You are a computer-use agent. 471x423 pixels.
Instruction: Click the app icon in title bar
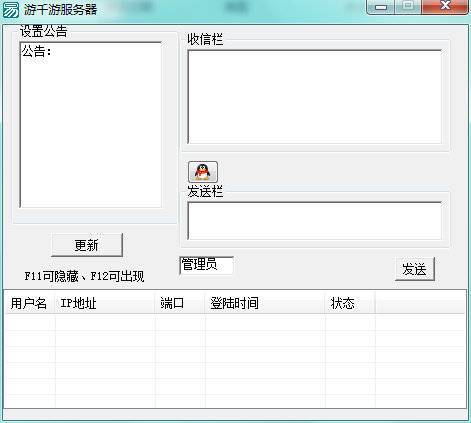pyautogui.click(x=11, y=10)
